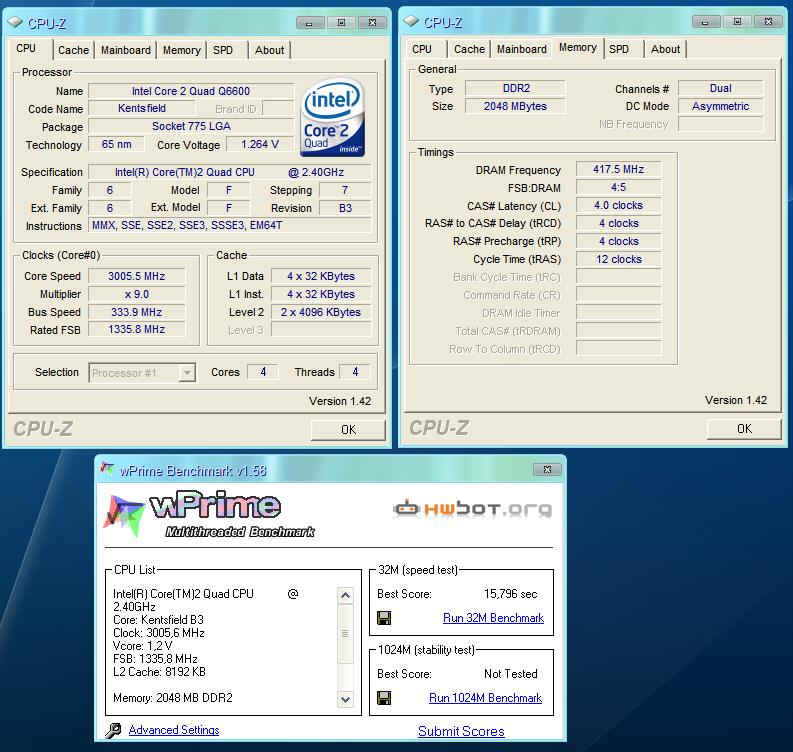The width and height of the screenshot is (793, 752).
Task: Click the memory Size field 2048 MBytes
Action: coord(515,106)
